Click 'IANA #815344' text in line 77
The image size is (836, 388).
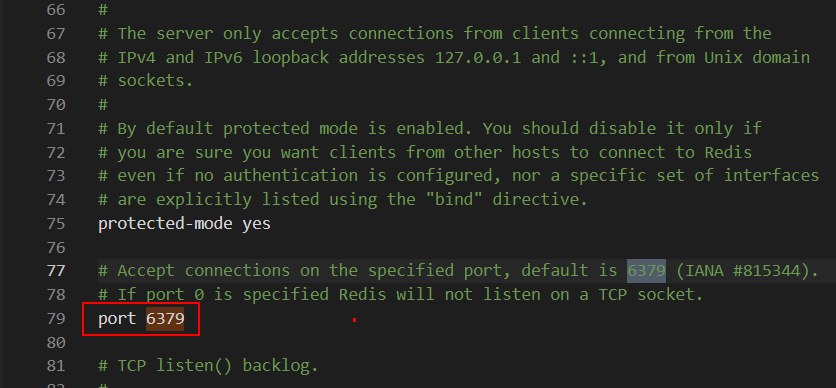click(x=742, y=271)
